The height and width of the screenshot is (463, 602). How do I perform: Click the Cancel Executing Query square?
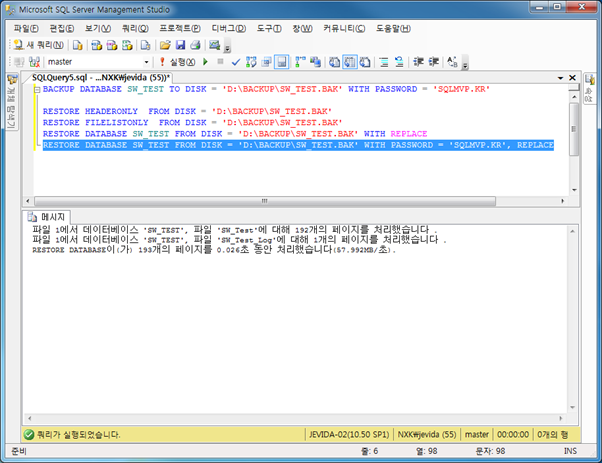pyautogui.click(x=220, y=61)
